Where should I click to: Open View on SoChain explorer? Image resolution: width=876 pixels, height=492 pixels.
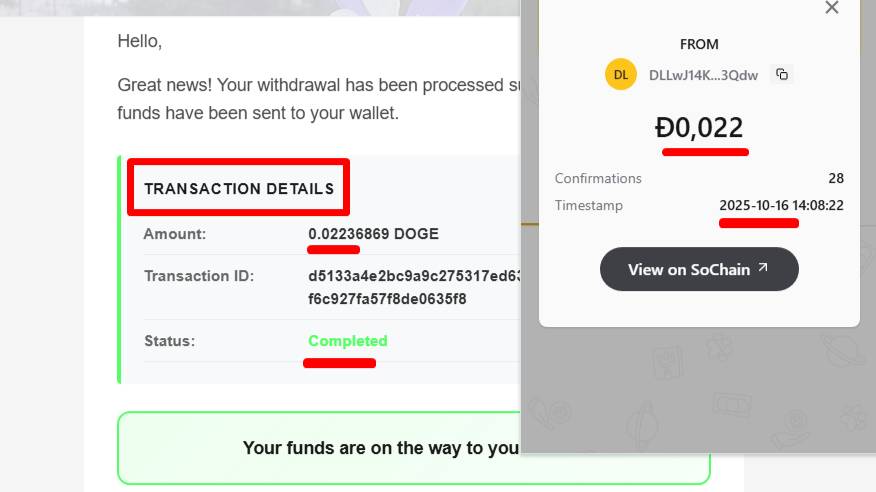click(x=699, y=269)
